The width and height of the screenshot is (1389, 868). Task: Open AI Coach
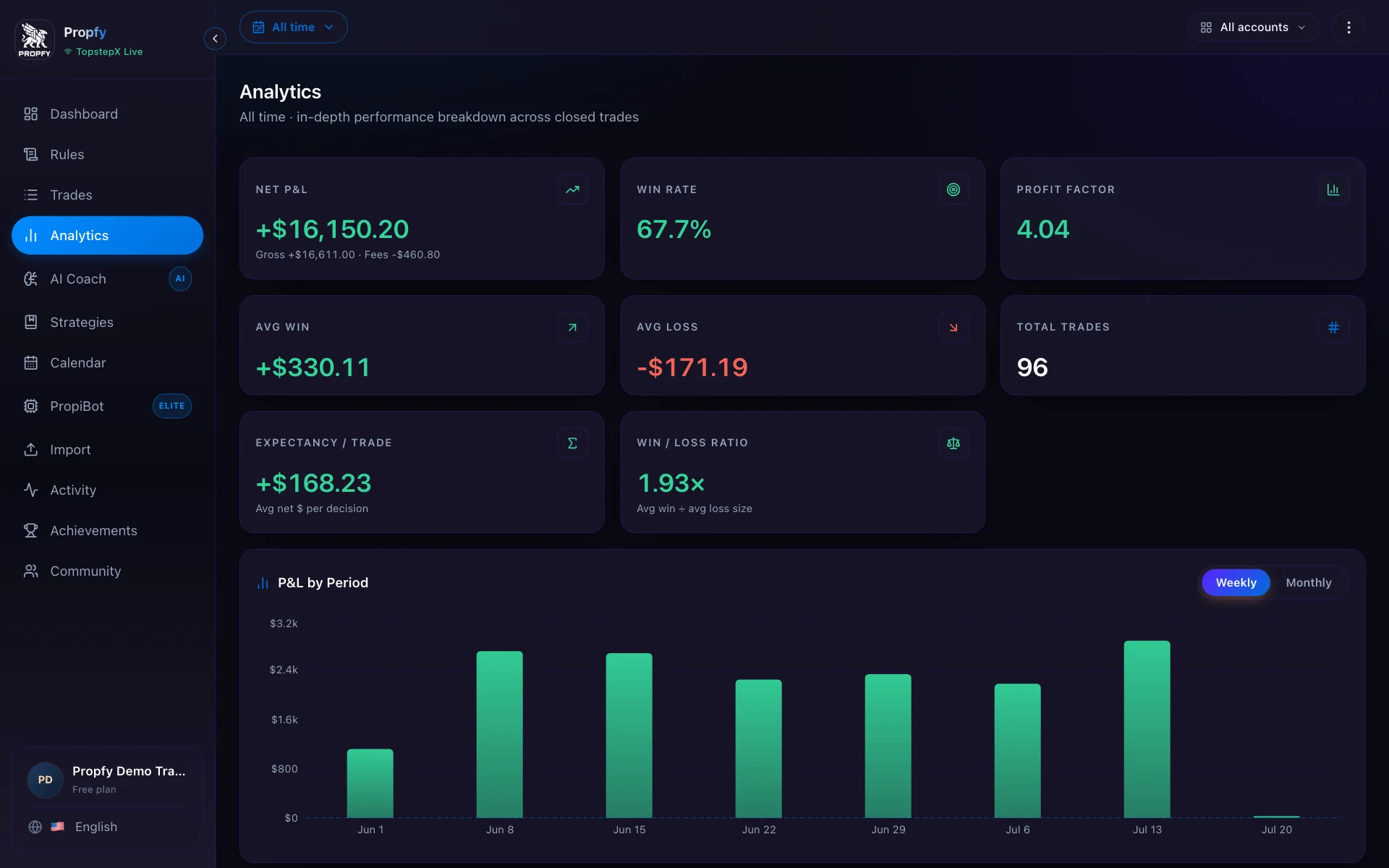tap(107, 278)
